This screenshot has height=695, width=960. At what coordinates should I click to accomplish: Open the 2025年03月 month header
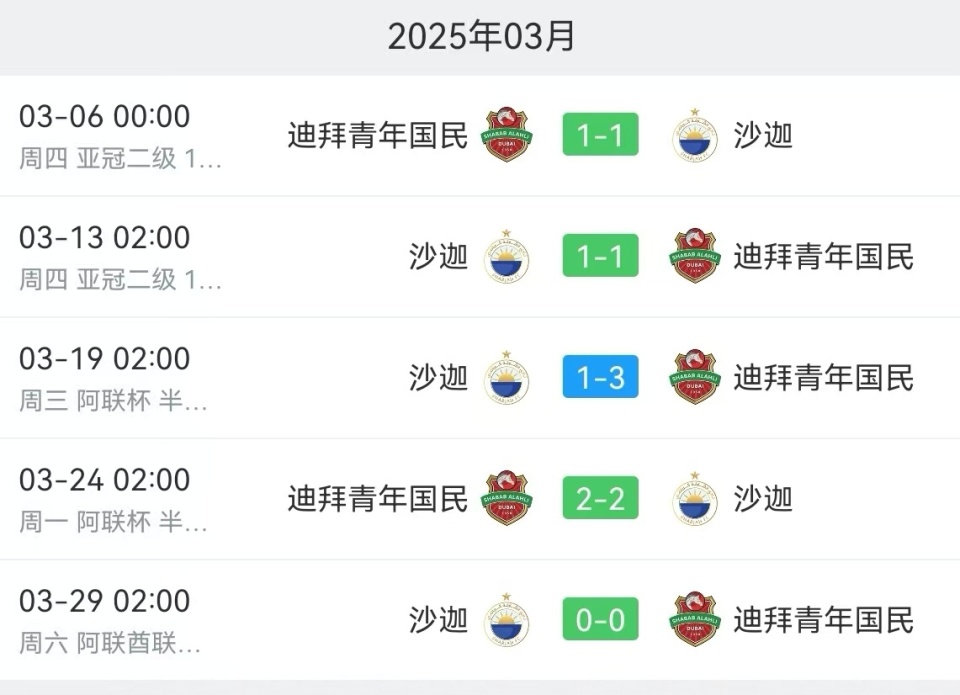point(480,35)
